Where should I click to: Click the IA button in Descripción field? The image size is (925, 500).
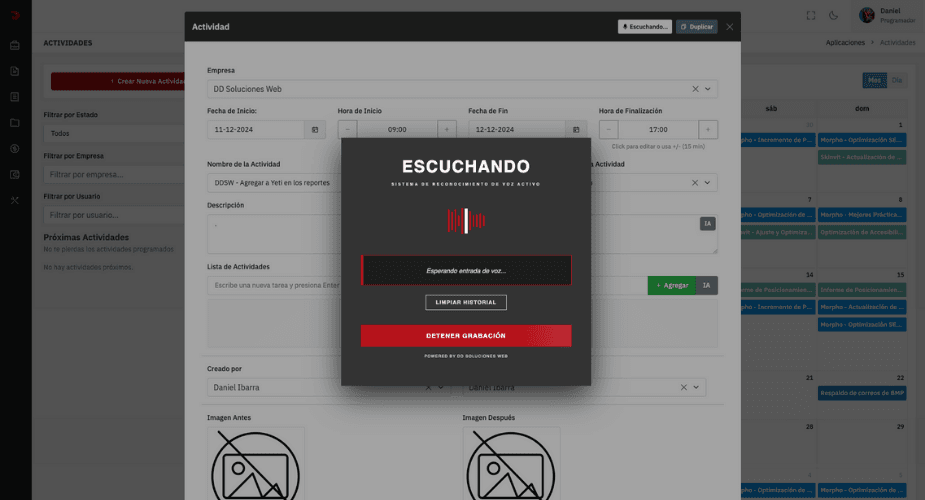707,223
